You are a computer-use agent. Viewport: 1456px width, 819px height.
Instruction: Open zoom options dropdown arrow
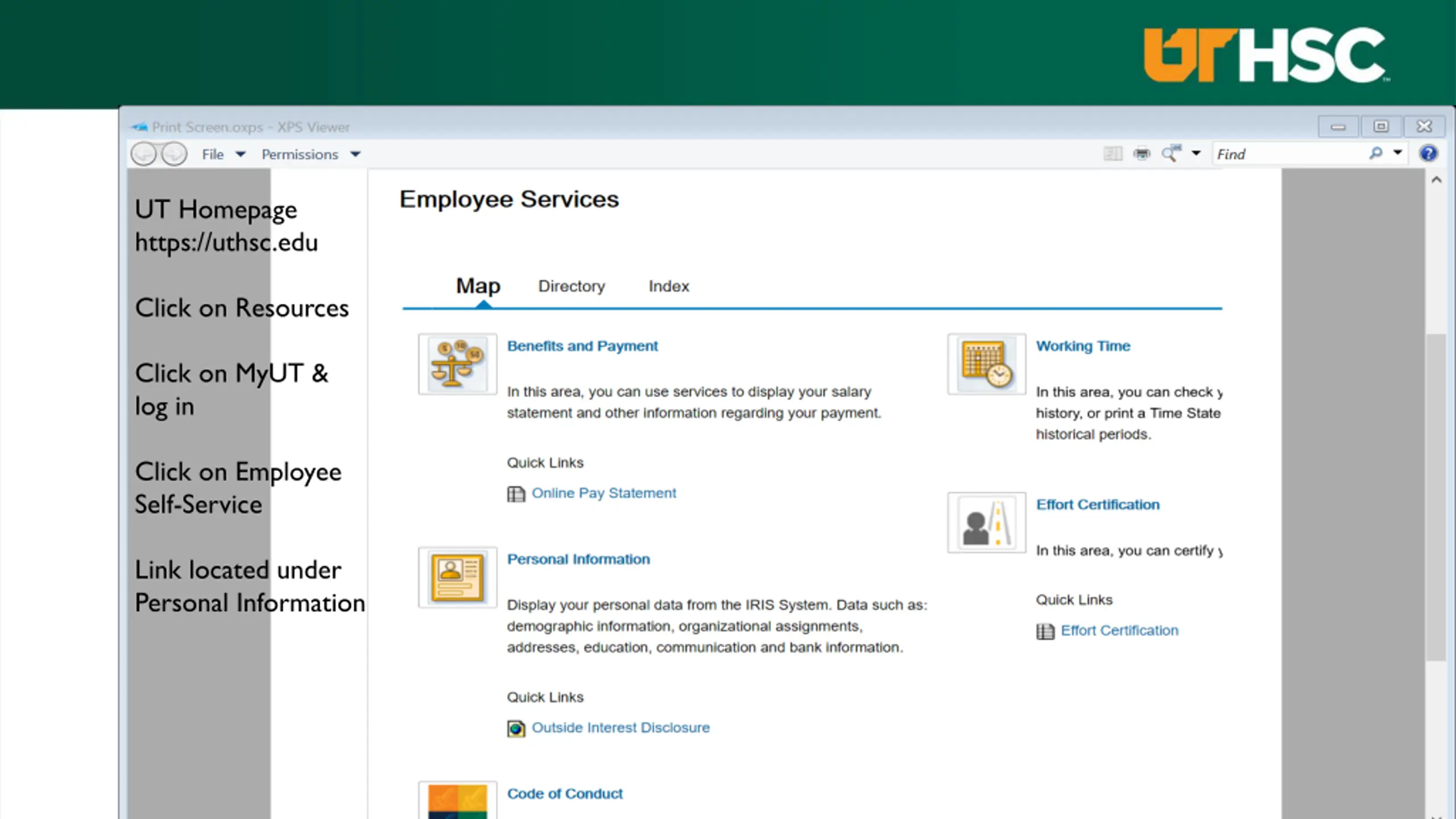click(1196, 153)
